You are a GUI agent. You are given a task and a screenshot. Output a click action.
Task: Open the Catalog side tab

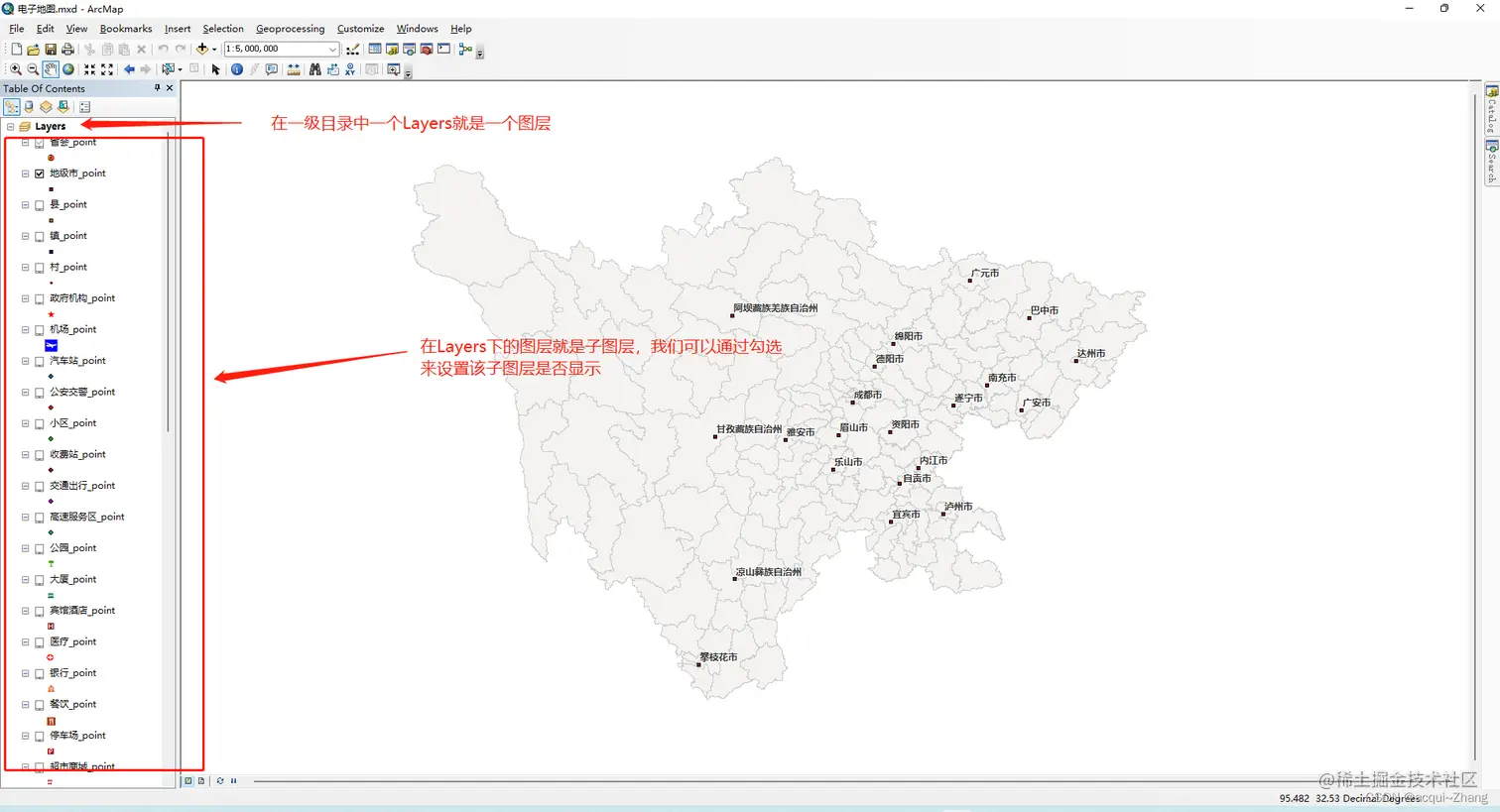point(1491,110)
